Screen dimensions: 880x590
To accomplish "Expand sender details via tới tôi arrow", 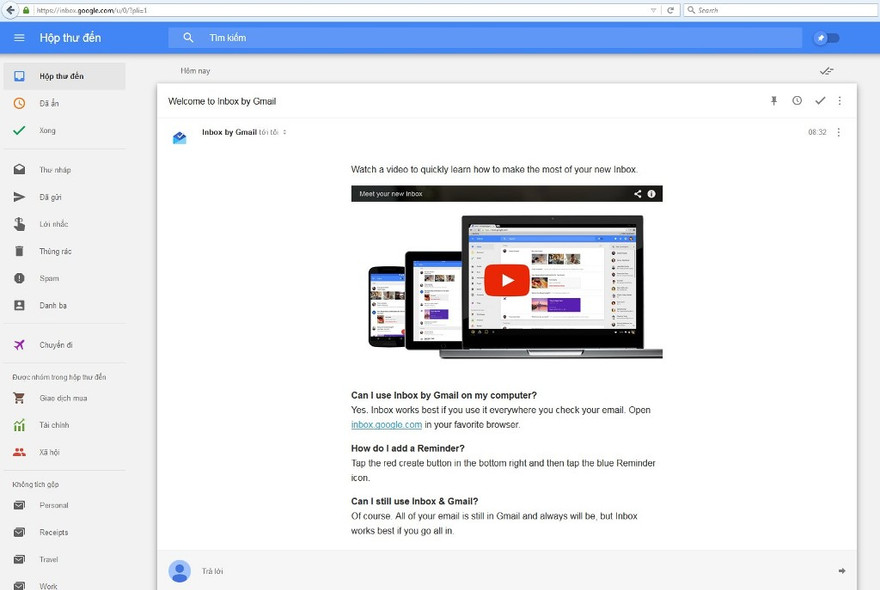I will coord(284,131).
